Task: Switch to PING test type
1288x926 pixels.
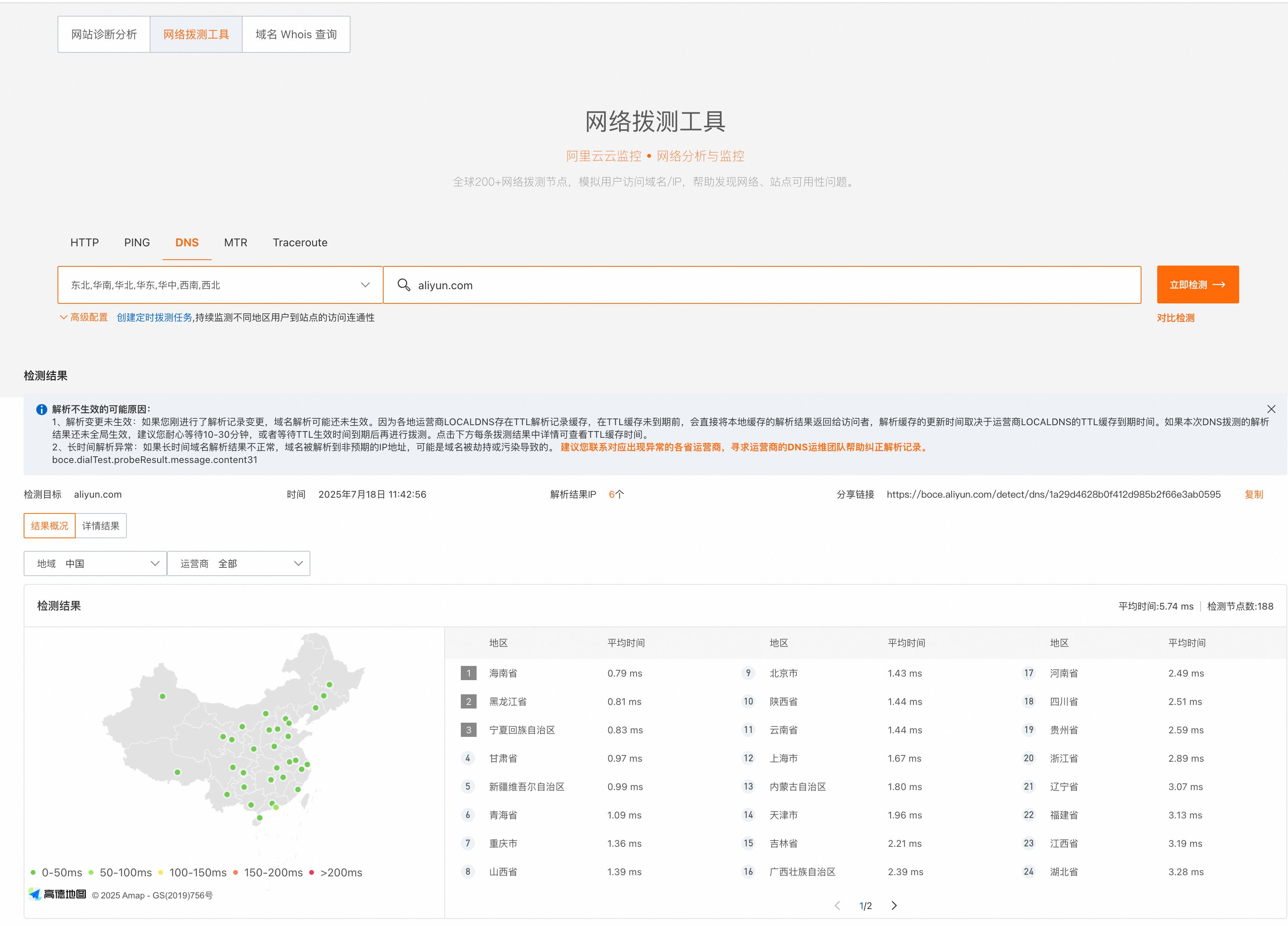Action: pos(137,243)
